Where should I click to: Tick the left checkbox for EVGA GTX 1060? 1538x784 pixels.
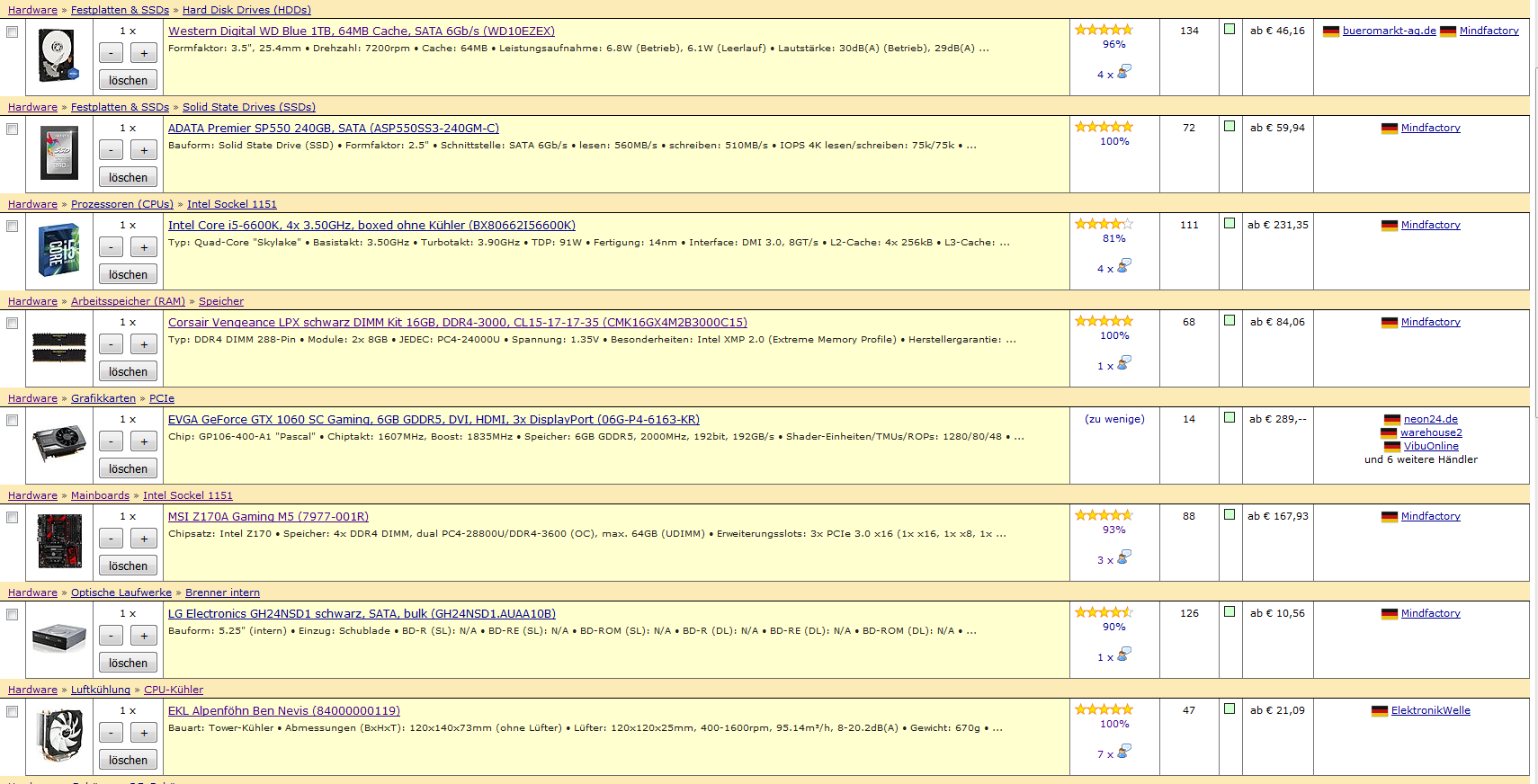click(x=12, y=420)
